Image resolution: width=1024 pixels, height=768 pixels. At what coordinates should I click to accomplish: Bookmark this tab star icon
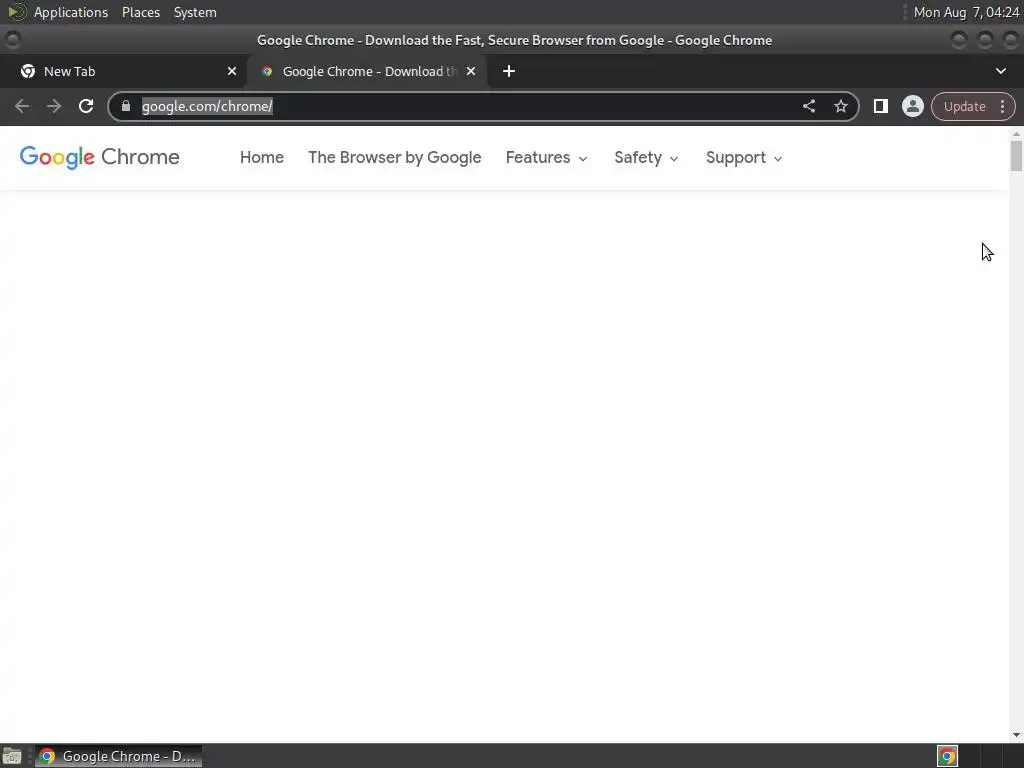coord(840,106)
